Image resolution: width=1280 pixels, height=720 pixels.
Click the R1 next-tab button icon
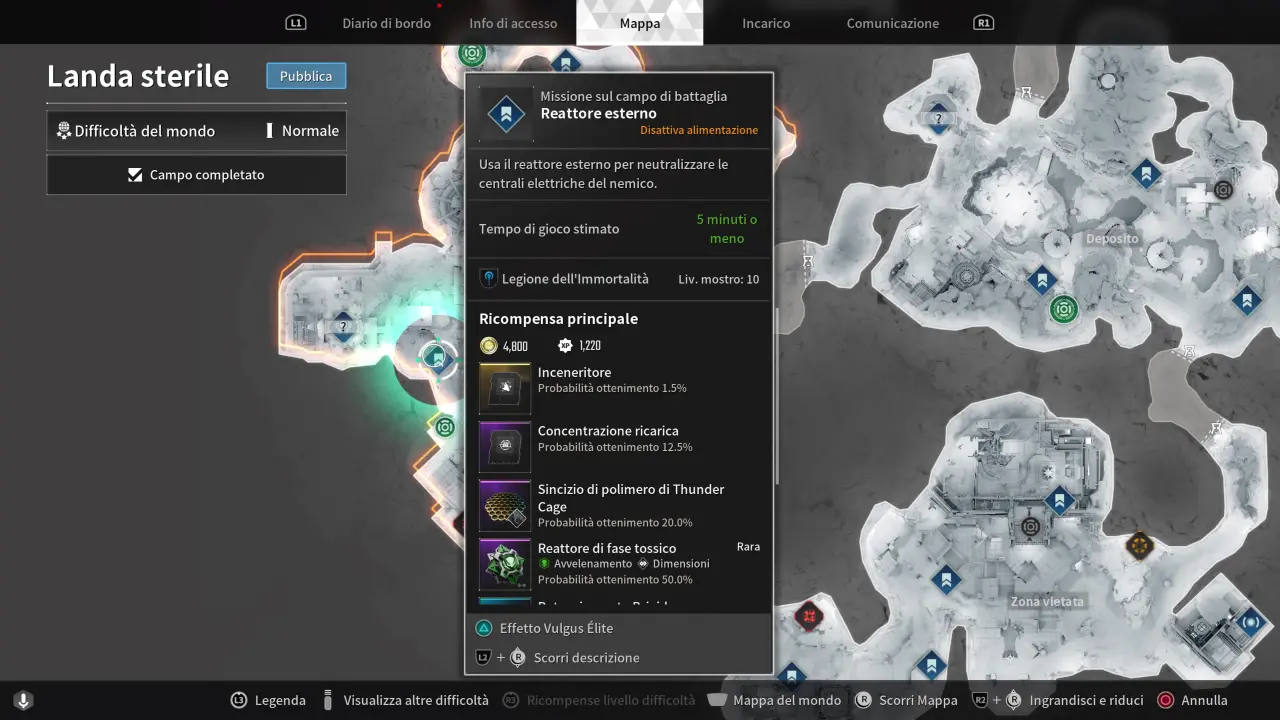click(984, 22)
